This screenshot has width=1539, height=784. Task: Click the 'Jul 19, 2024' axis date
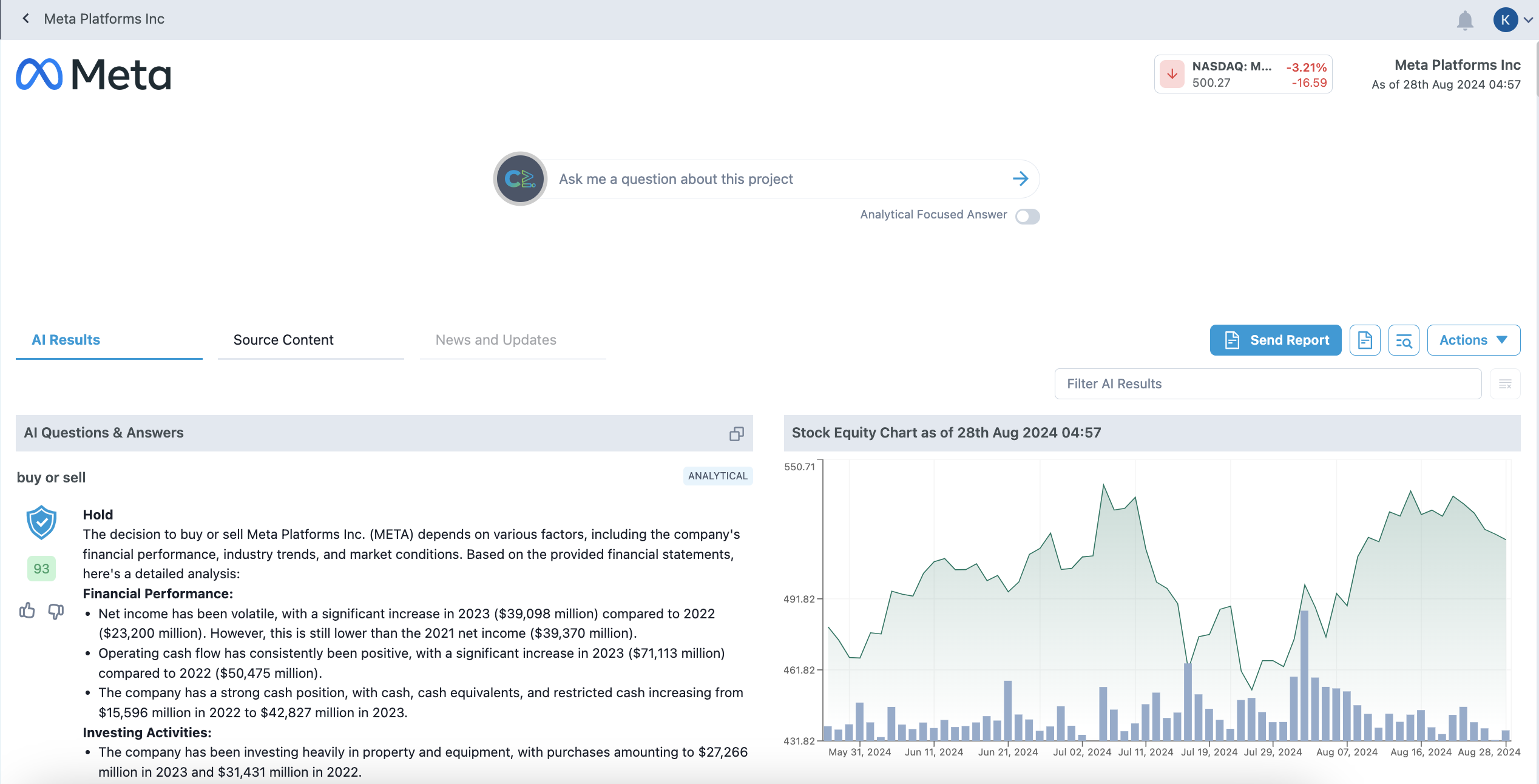pos(1209,752)
